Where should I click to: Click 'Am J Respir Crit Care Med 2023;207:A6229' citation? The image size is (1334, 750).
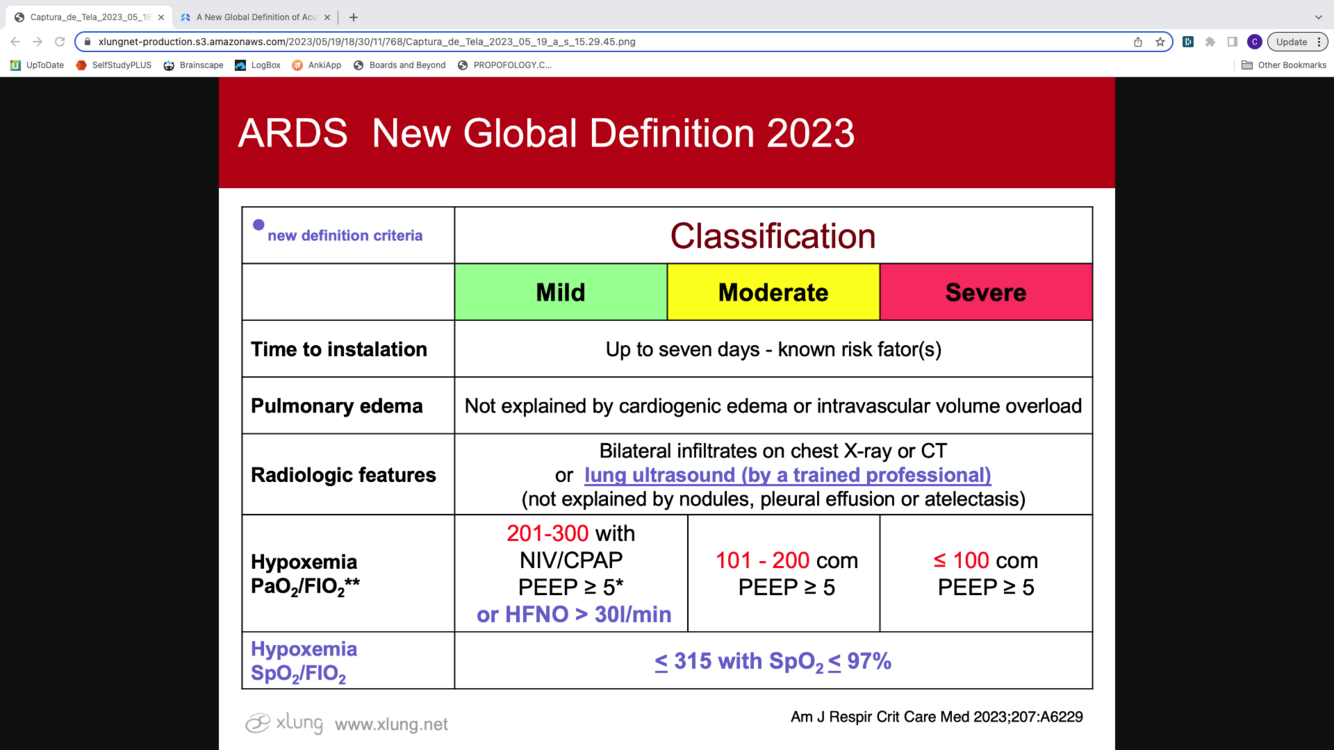point(937,717)
